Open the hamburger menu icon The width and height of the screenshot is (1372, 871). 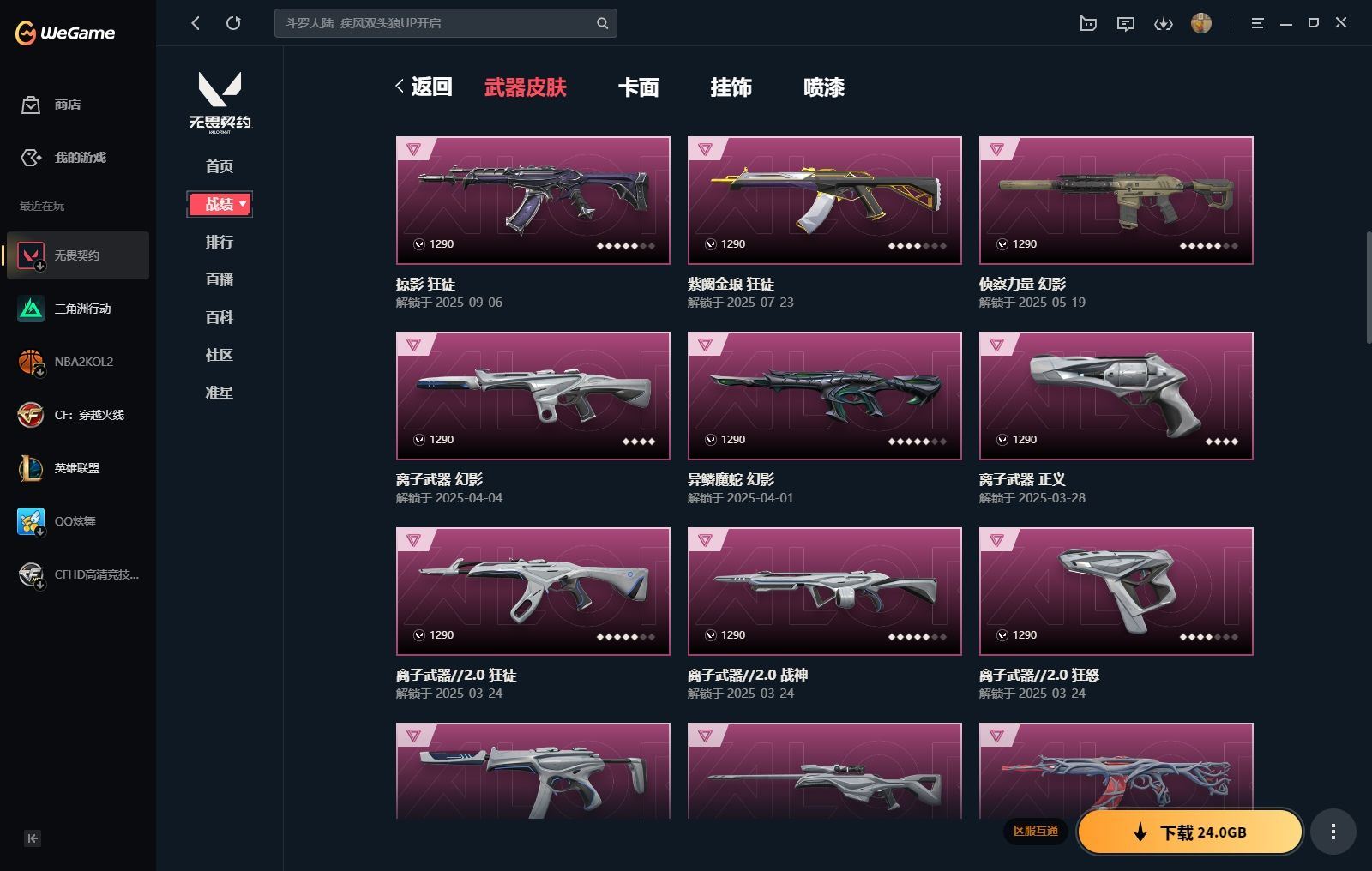click(x=1257, y=24)
